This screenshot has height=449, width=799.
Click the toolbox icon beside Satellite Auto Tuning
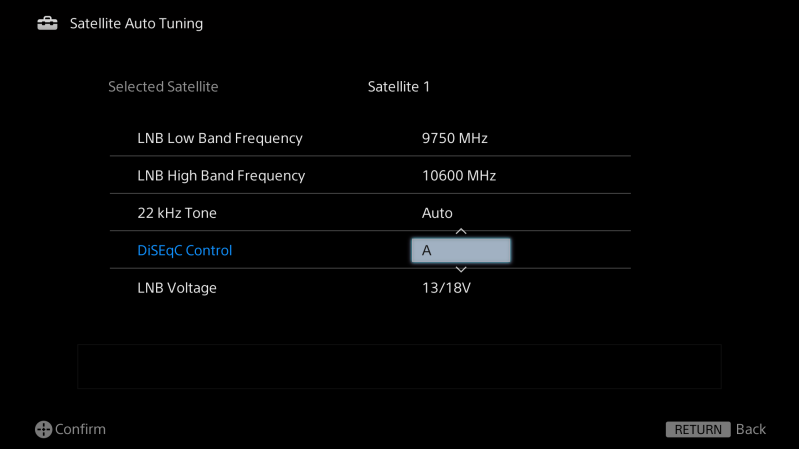click(x=47, y=23)
